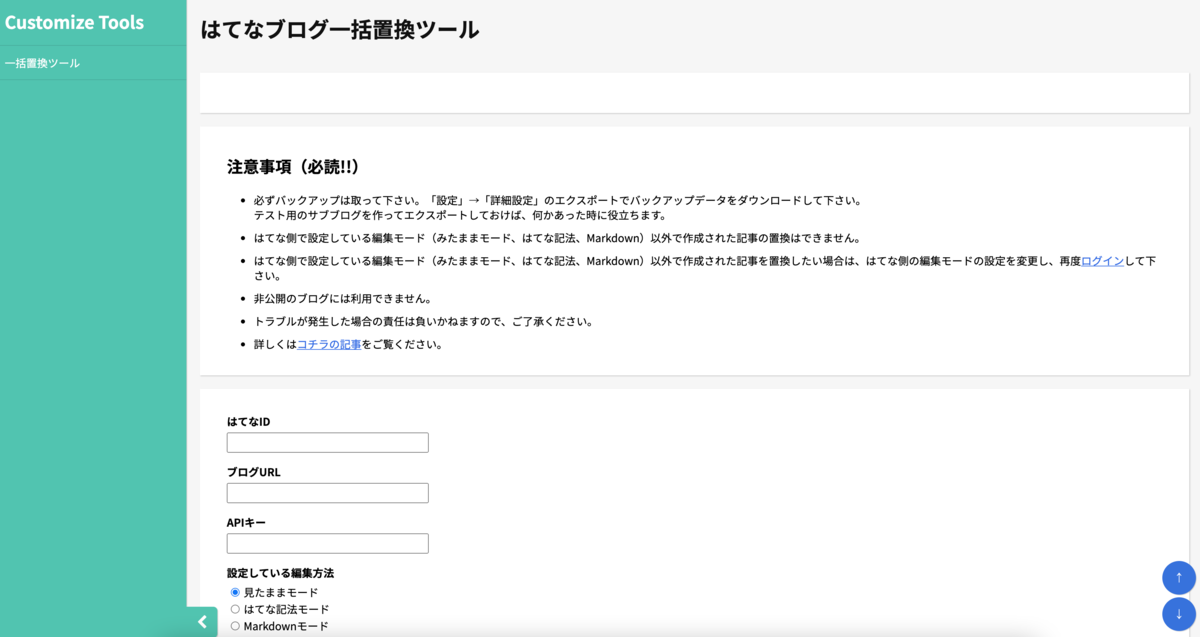Click the APIキー field label

(246, 522)
